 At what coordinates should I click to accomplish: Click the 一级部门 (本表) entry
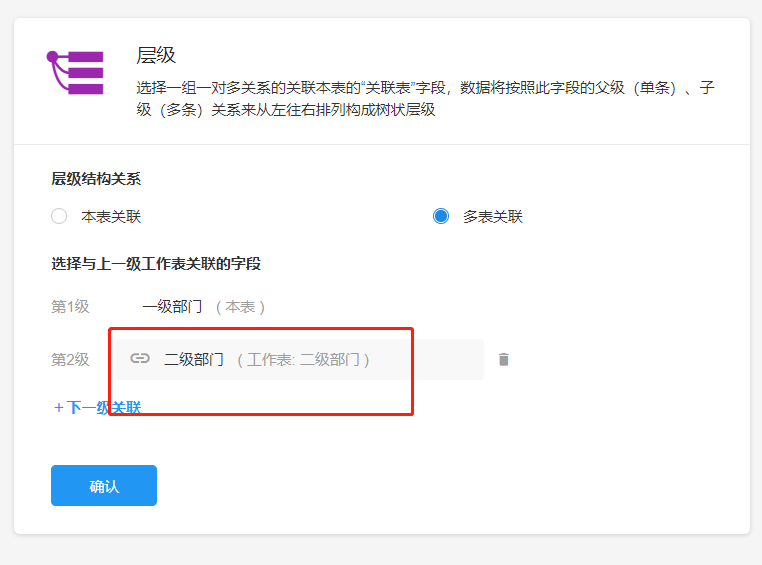204,307
